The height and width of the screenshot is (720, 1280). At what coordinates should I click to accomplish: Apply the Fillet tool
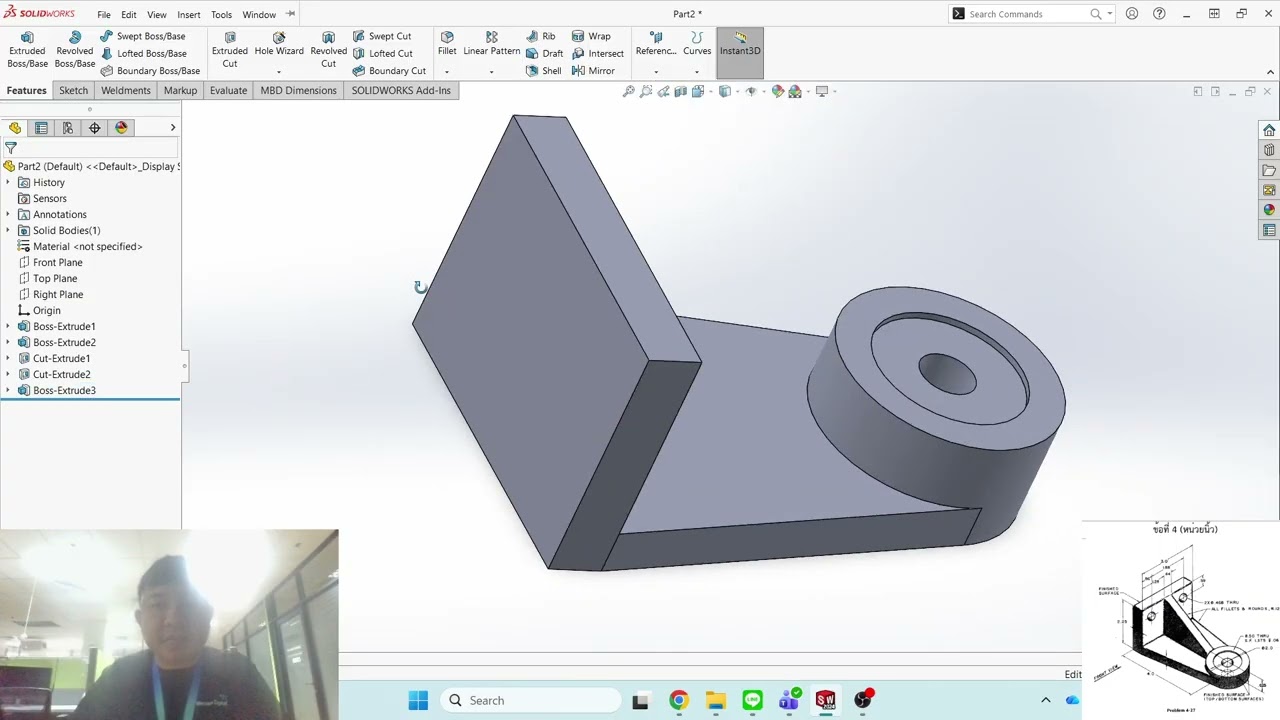click(447, 44)
